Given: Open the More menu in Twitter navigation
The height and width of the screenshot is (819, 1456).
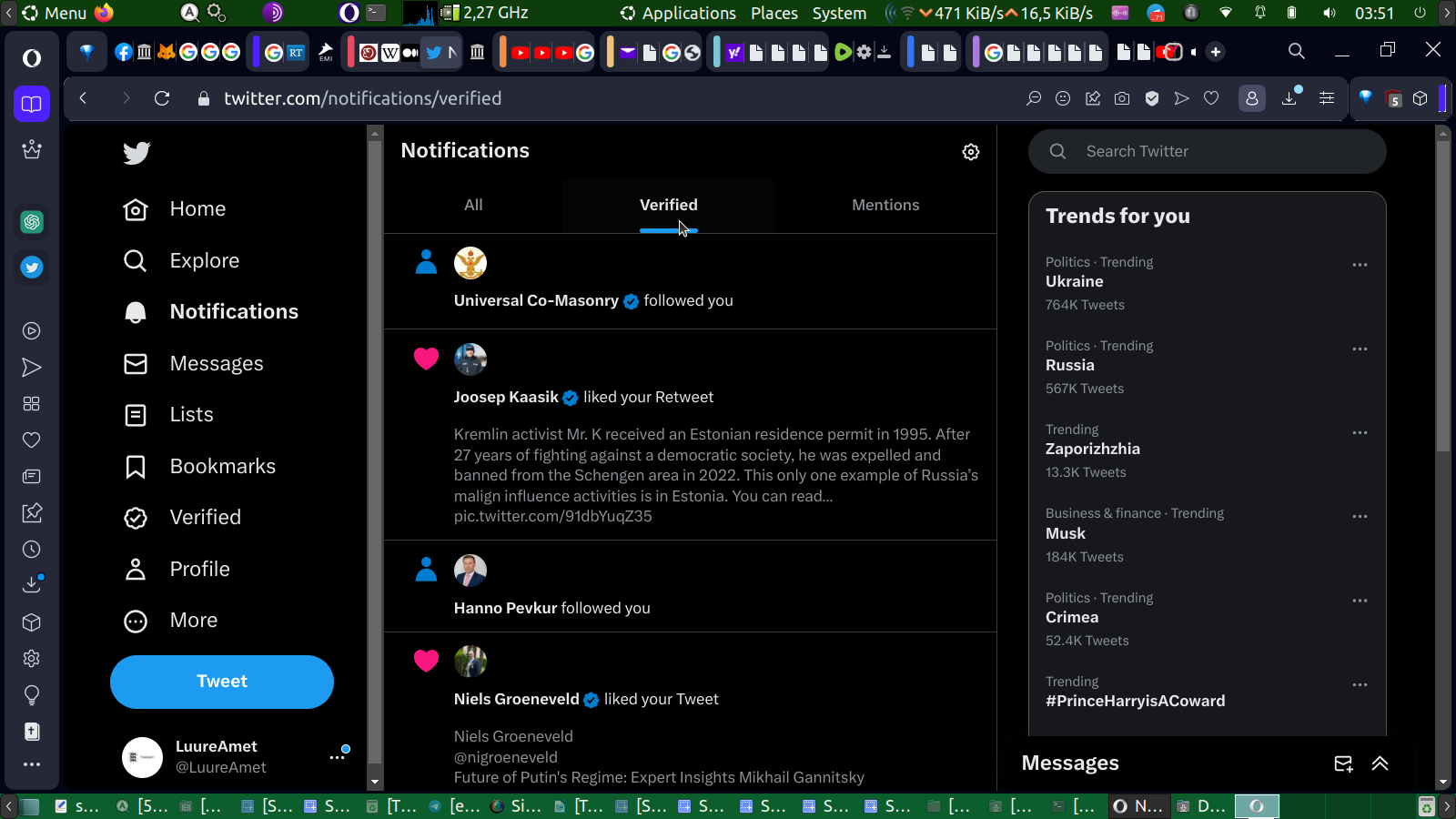Looking at the screenshot, I should coord(171,621).
